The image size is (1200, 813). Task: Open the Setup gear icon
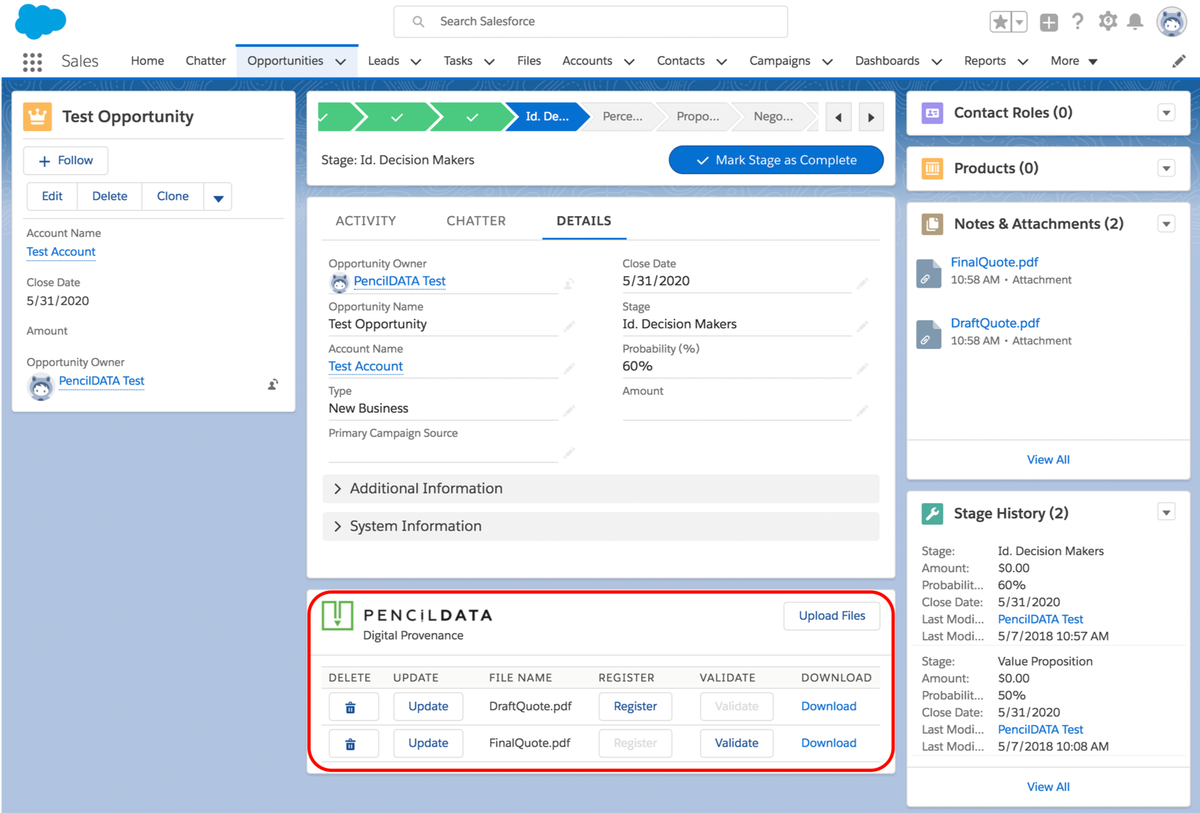pos(1107,21)
